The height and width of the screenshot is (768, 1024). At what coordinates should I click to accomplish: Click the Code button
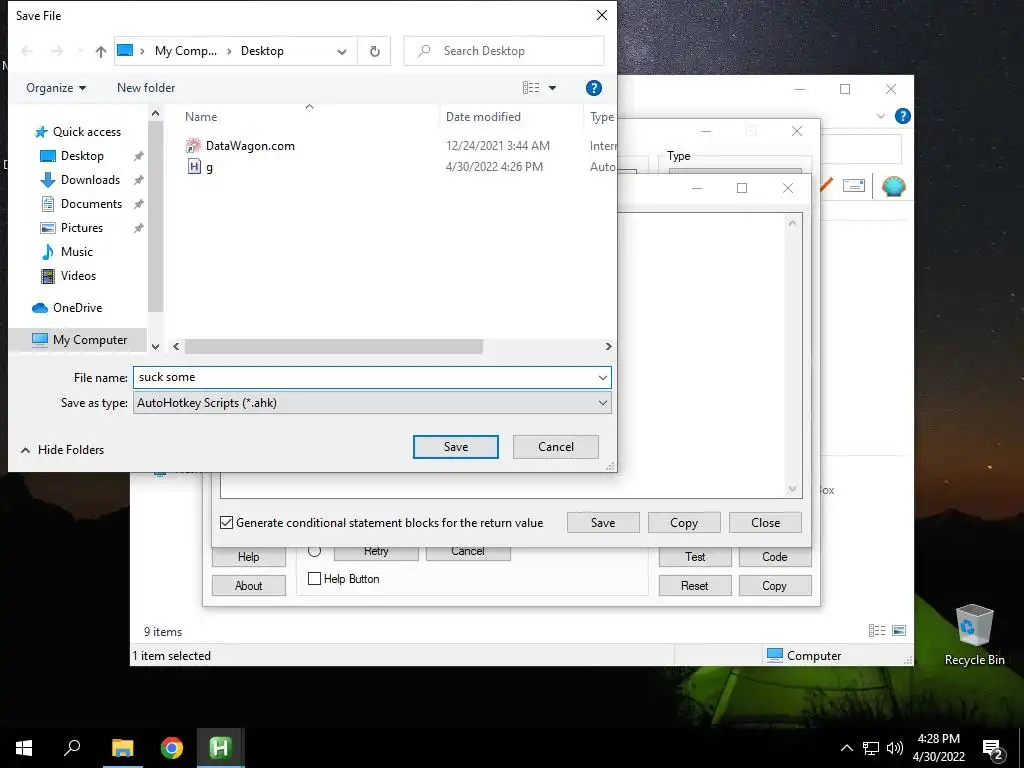click(x=775, y=557)
